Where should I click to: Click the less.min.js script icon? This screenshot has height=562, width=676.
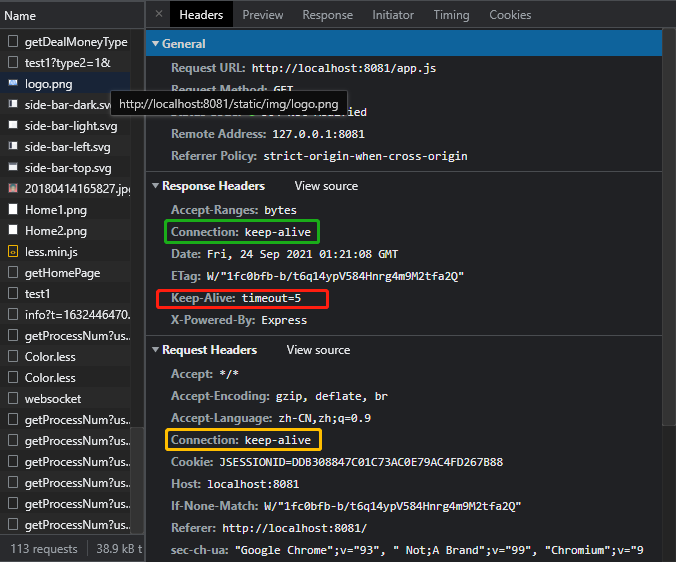pos(13,251)
